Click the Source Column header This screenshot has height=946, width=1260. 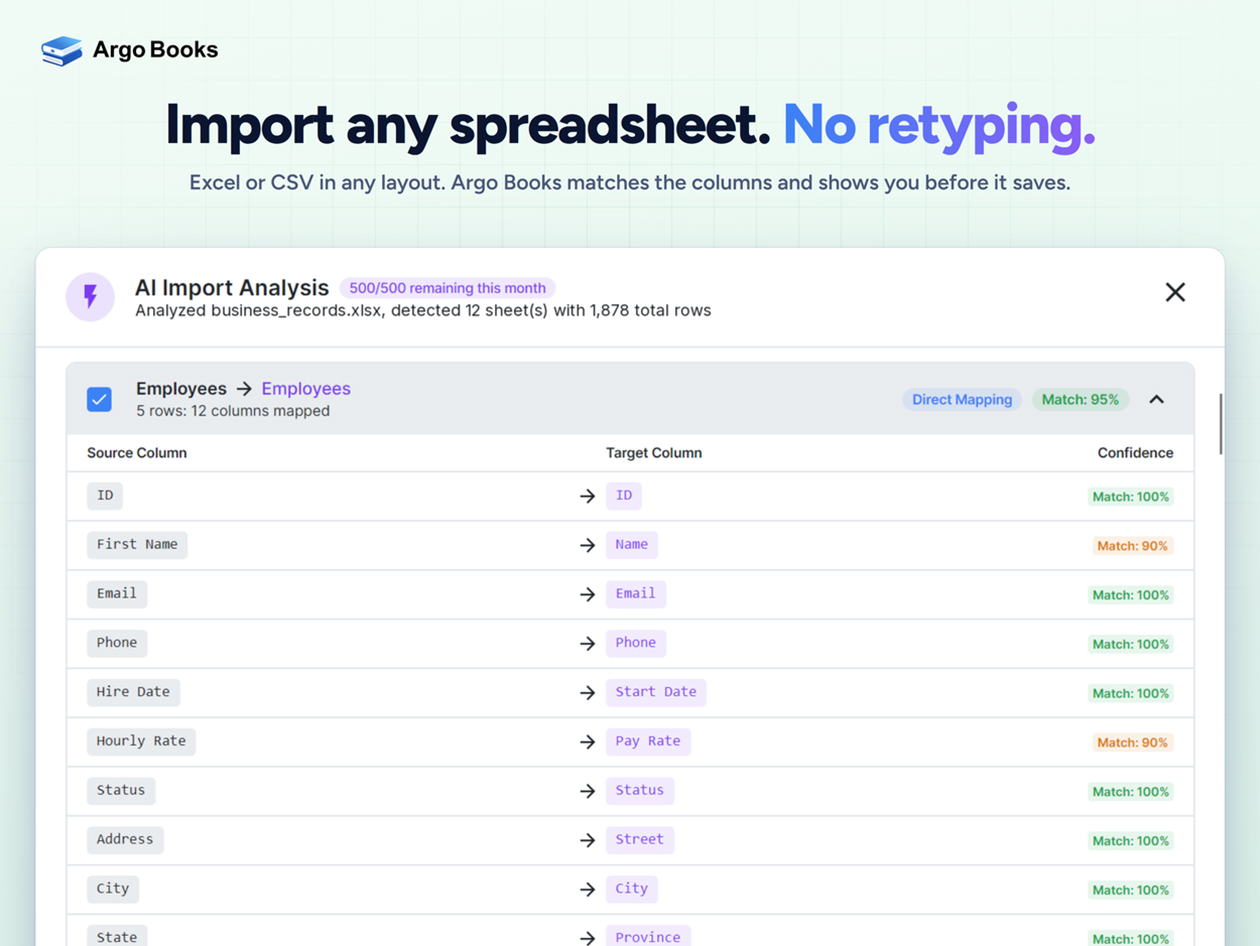point(137,453)
